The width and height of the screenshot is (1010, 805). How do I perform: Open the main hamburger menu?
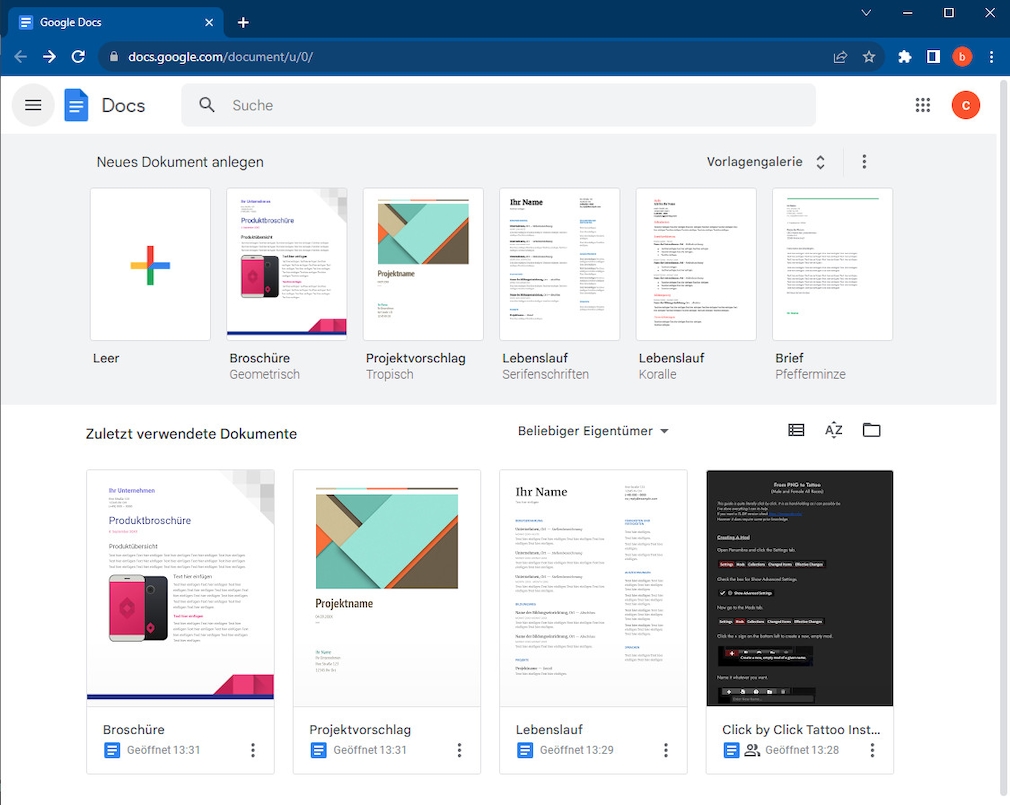[33, 105]
